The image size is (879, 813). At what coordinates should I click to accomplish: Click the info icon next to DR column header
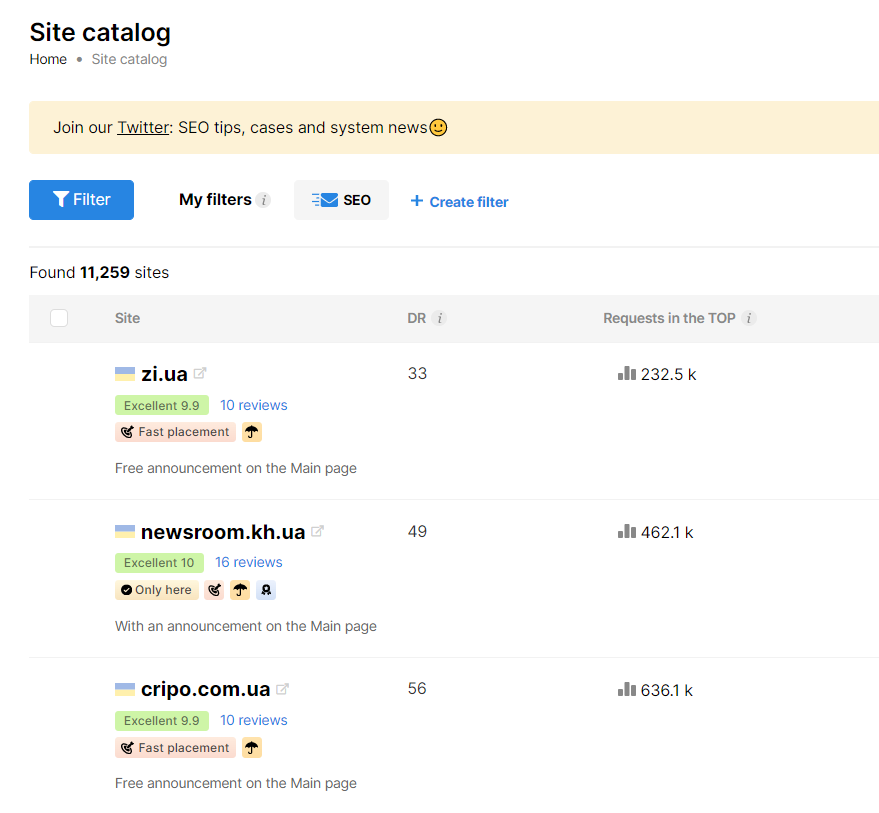tap(440, 317)
